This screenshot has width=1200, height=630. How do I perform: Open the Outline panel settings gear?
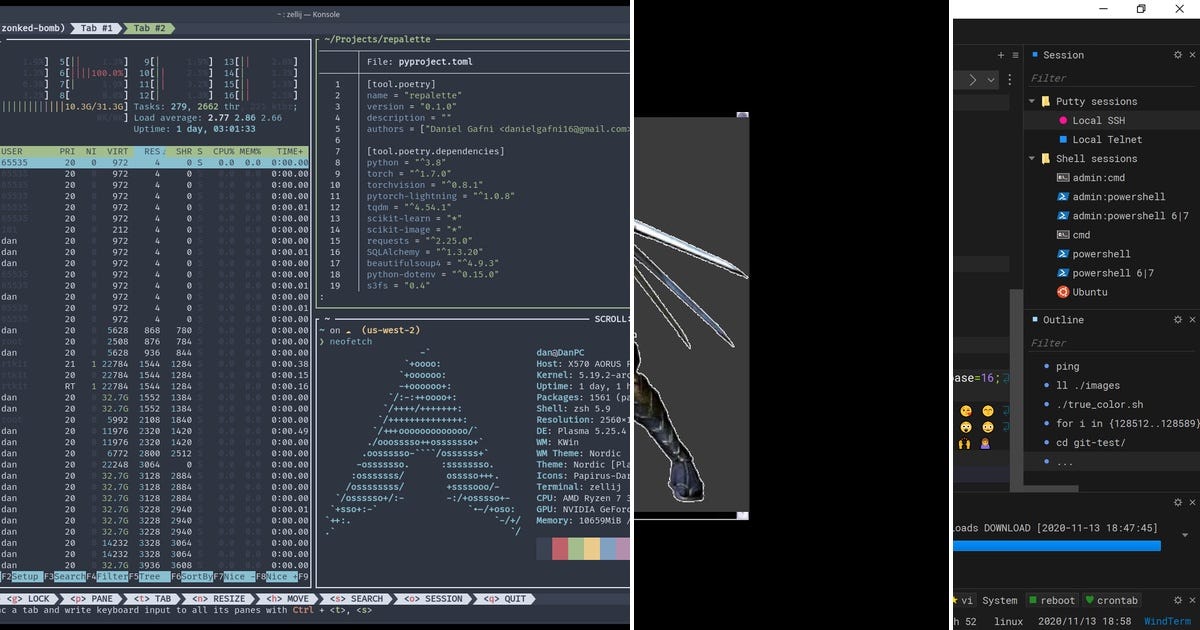1177,319
